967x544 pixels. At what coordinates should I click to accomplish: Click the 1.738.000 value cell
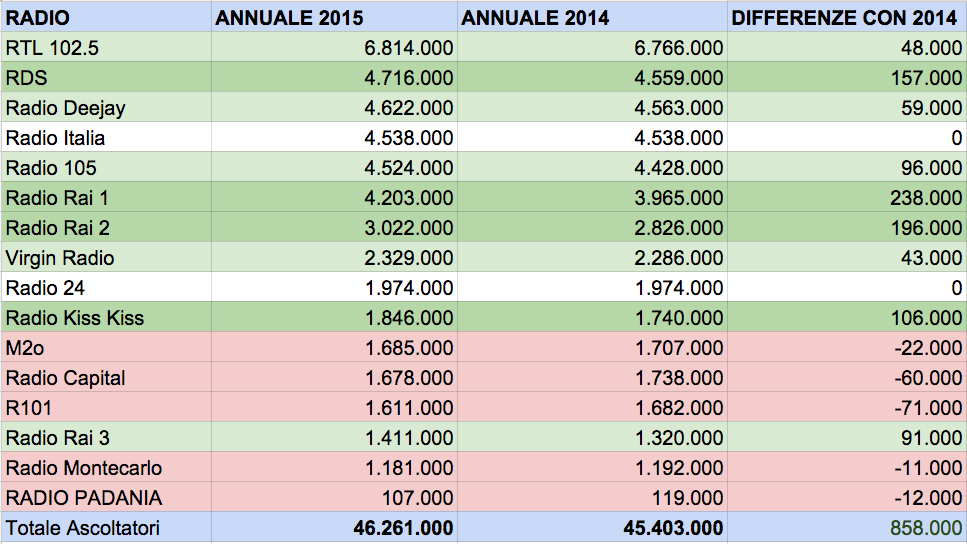coord(592,378)
